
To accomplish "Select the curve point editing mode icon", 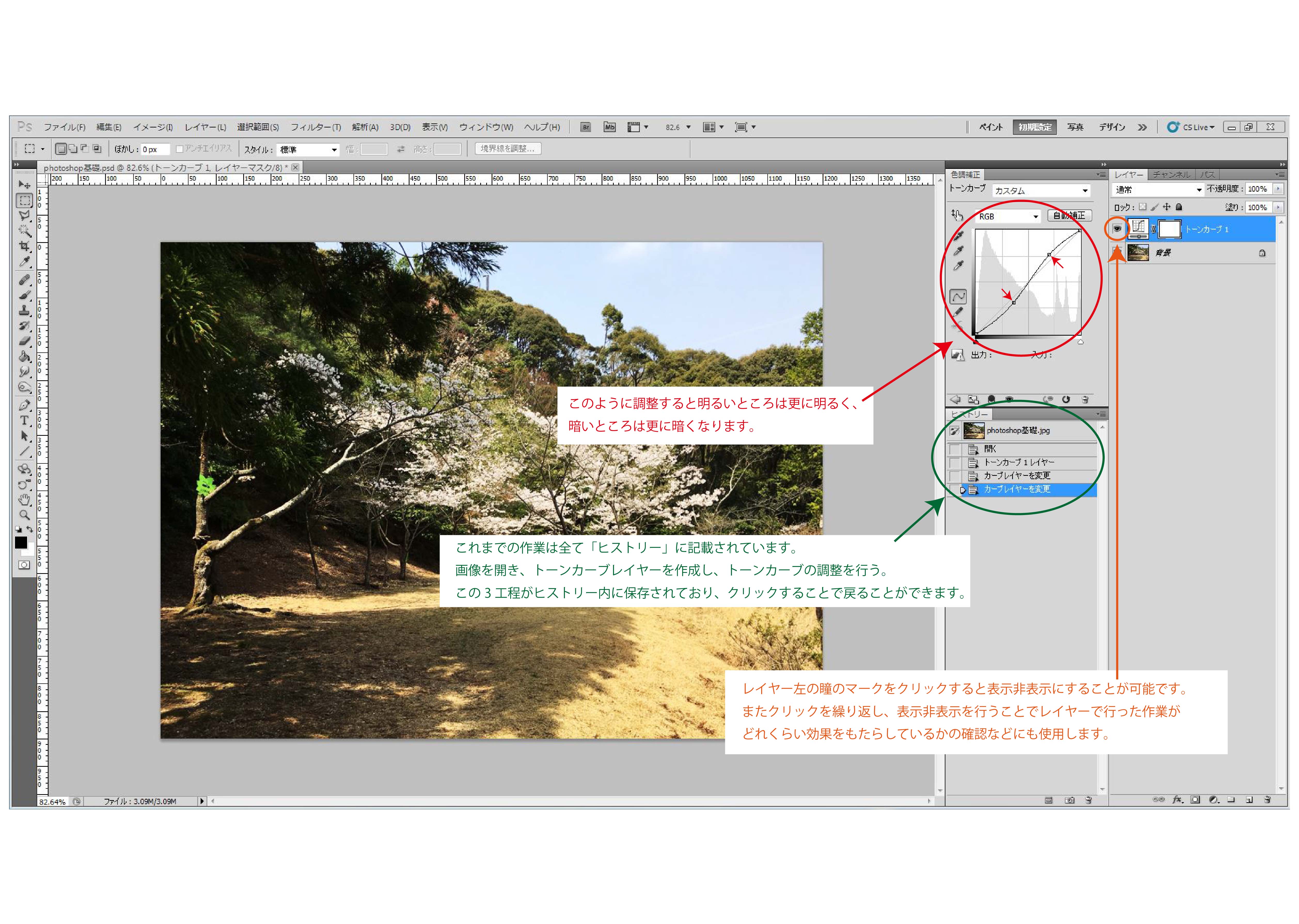I will coord(958,296).
